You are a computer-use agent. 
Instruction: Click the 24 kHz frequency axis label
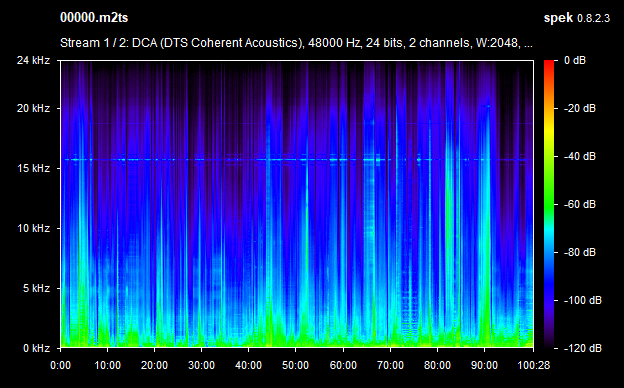(x=33, y=60)
